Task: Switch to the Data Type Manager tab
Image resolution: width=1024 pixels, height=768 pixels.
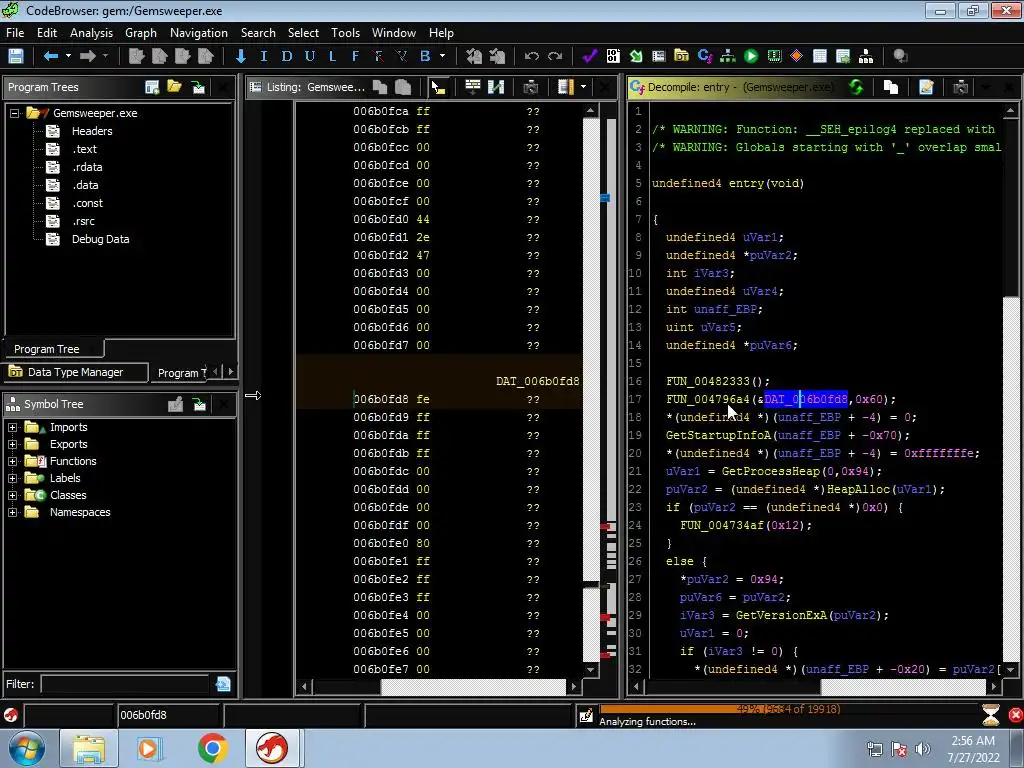Action: [75, 372]
